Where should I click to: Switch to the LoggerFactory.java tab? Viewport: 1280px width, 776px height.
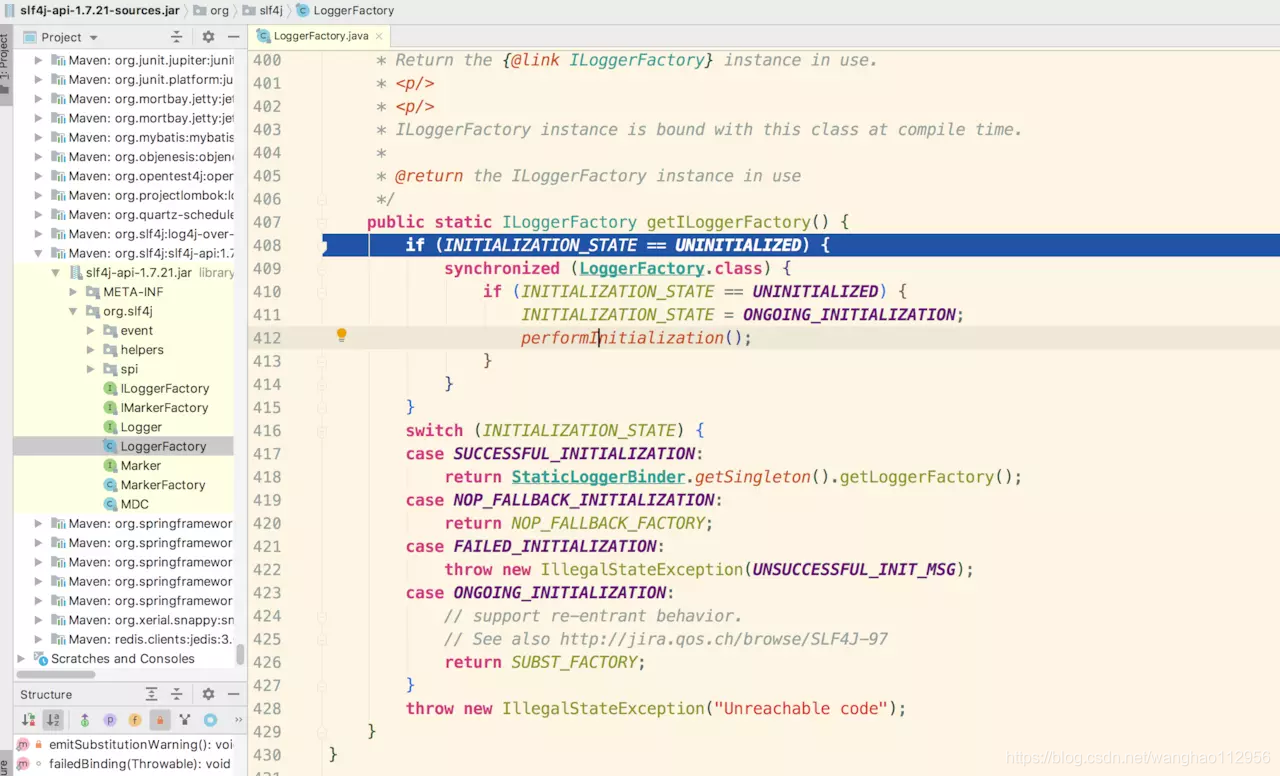pyautogui.click(x=320, y=36)
